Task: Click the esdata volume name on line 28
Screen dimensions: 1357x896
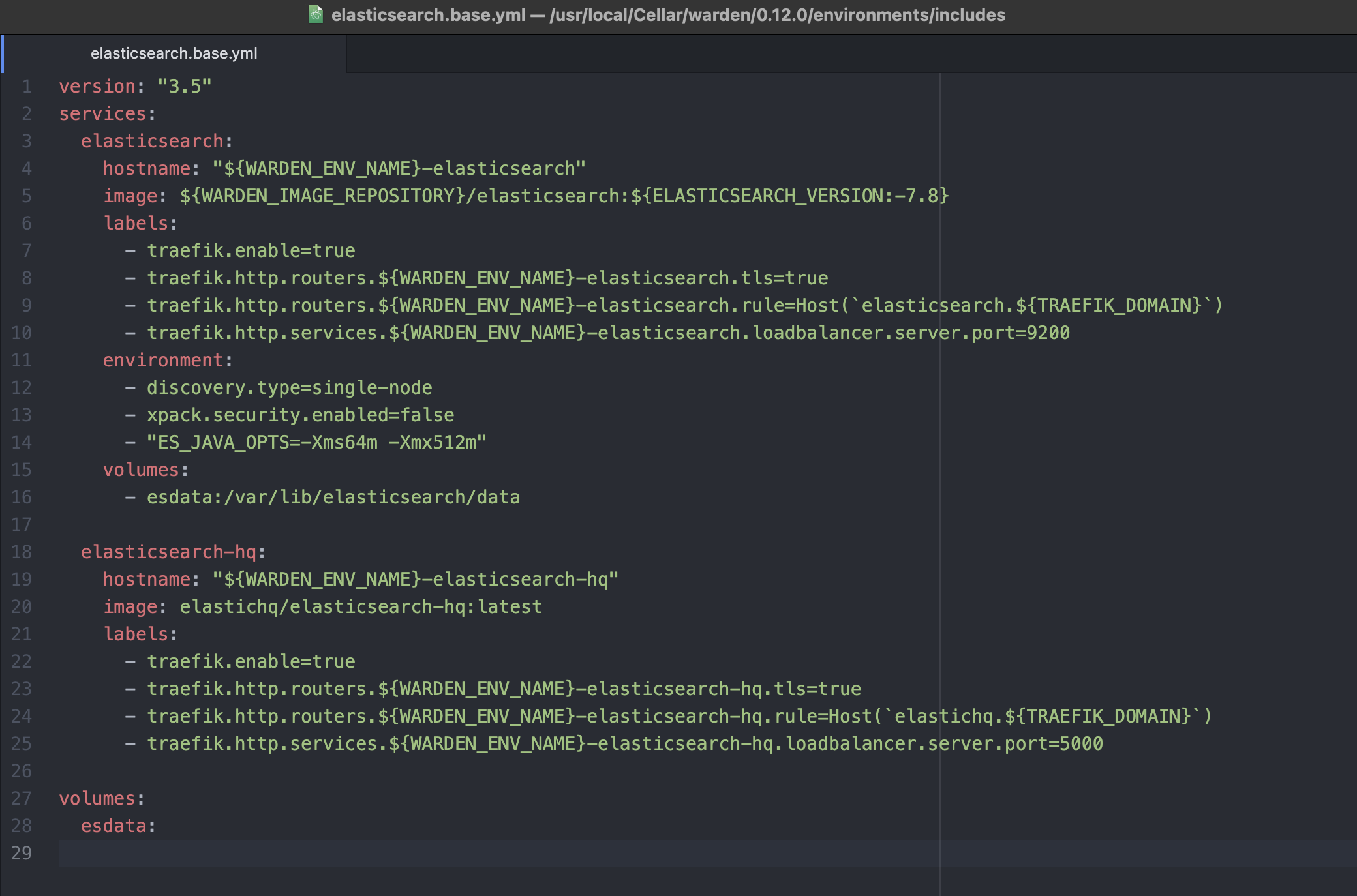Action: click(x=116, y=825)
